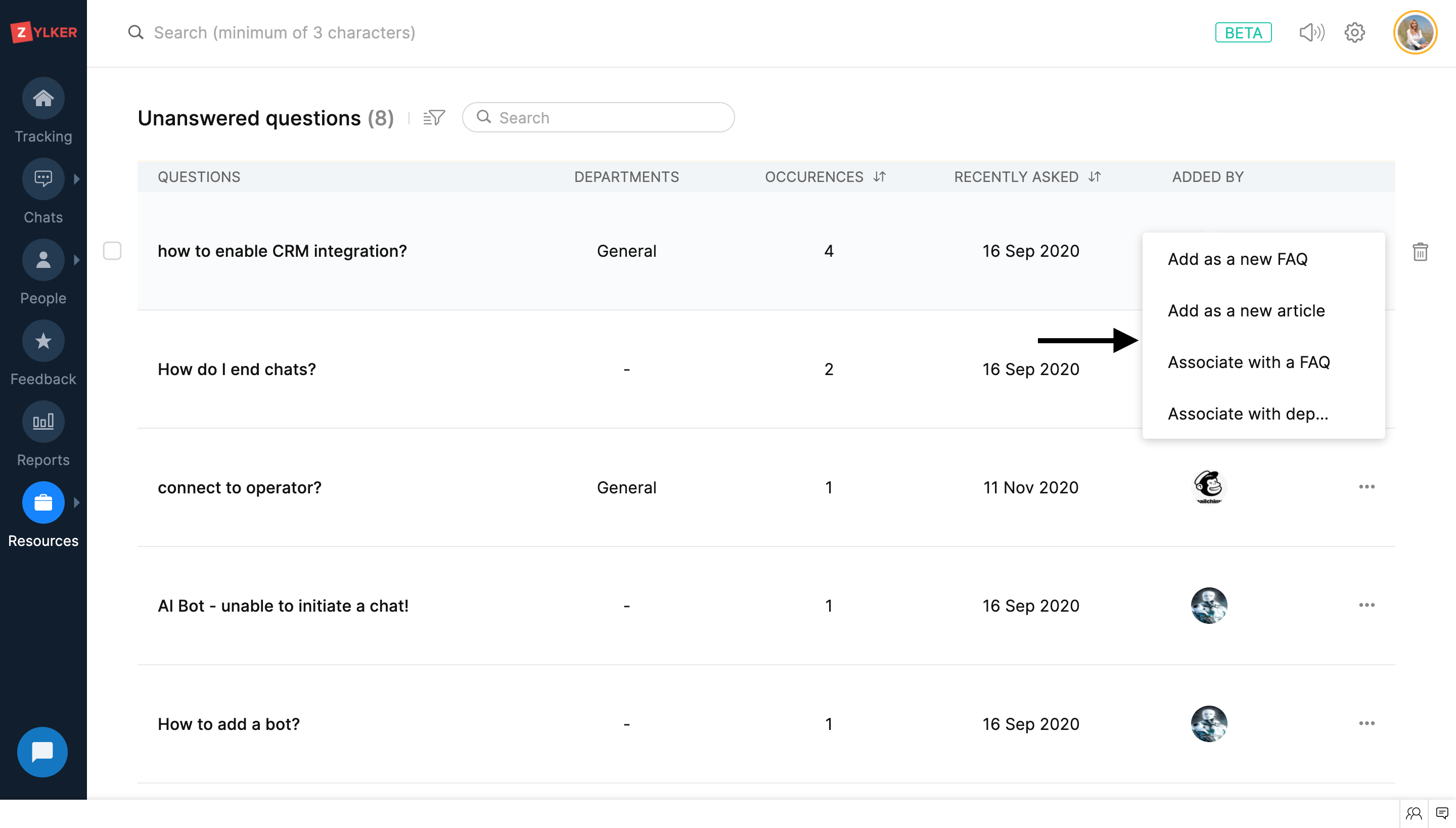This screenshot has width=1456, height=828.
Task: Open the blue live chat bubble
Action: click(42, 752)
